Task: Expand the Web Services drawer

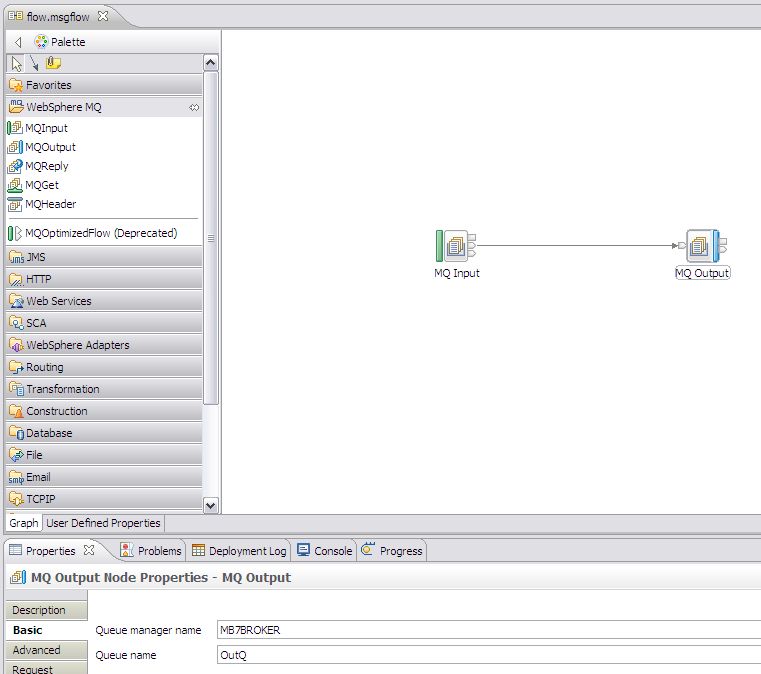Action: point(104,301)
